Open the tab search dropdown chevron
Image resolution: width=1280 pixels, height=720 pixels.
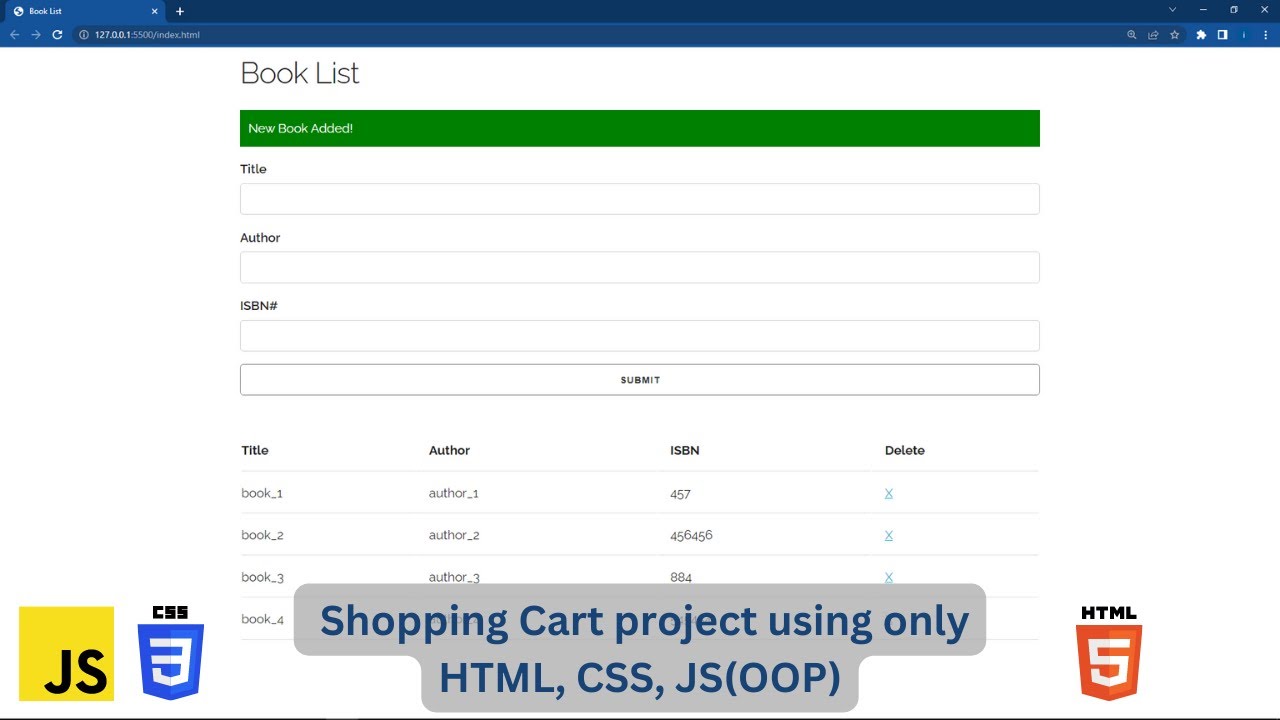coord(1173,10)
